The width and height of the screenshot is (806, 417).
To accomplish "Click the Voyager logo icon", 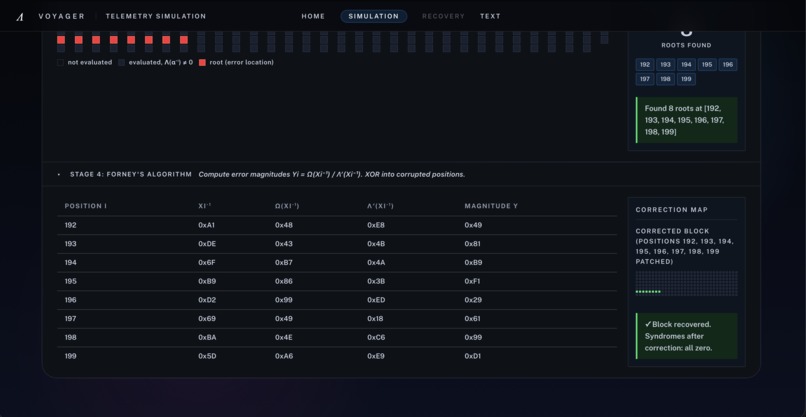I will pyautogui.click(x=20, y=17).
